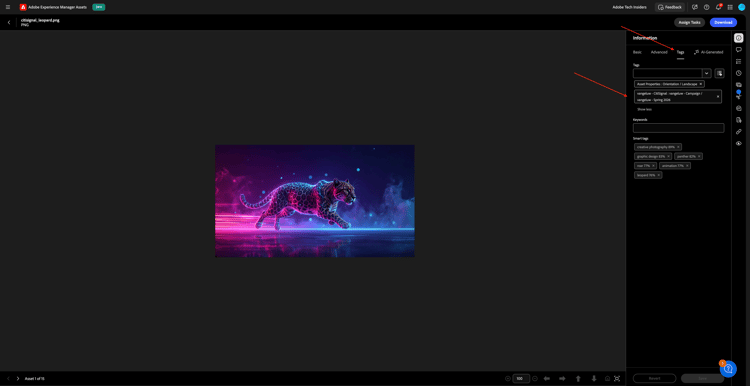This screenshot has width=750, height=386.
Task: Expand the Tags dropdown chevron
Action: coord(706,73)
